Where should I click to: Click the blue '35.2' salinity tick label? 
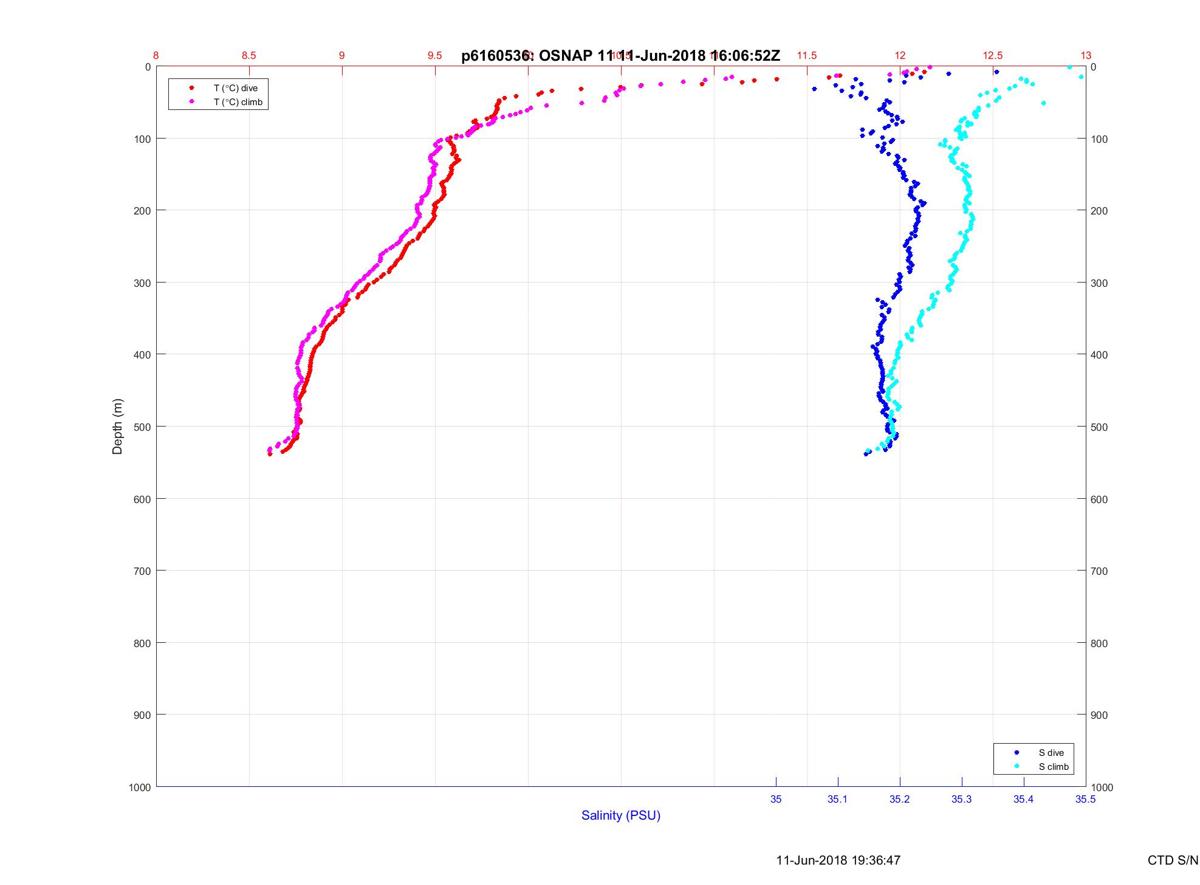point(900,800)
